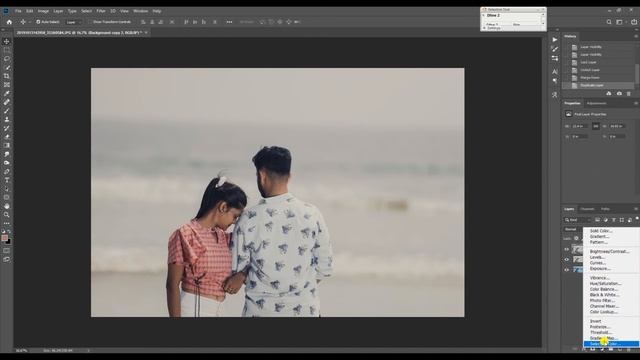Select the Frame tool
The image size is (640, 360).
point(7,84)
